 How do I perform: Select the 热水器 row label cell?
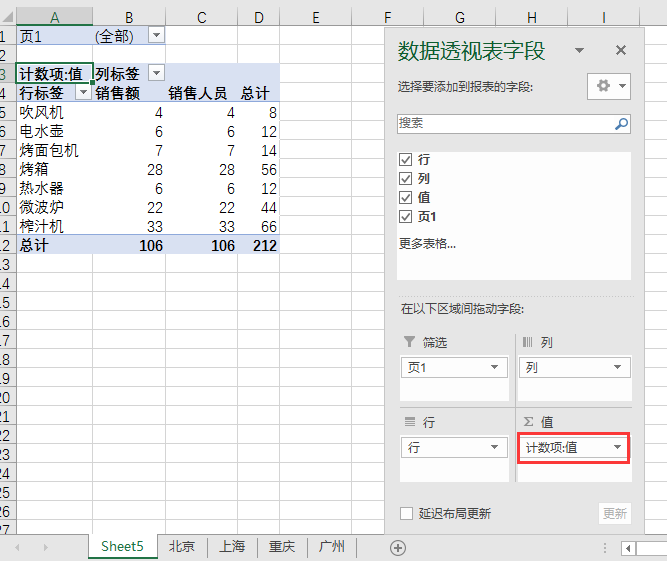[x=54, y=188]
